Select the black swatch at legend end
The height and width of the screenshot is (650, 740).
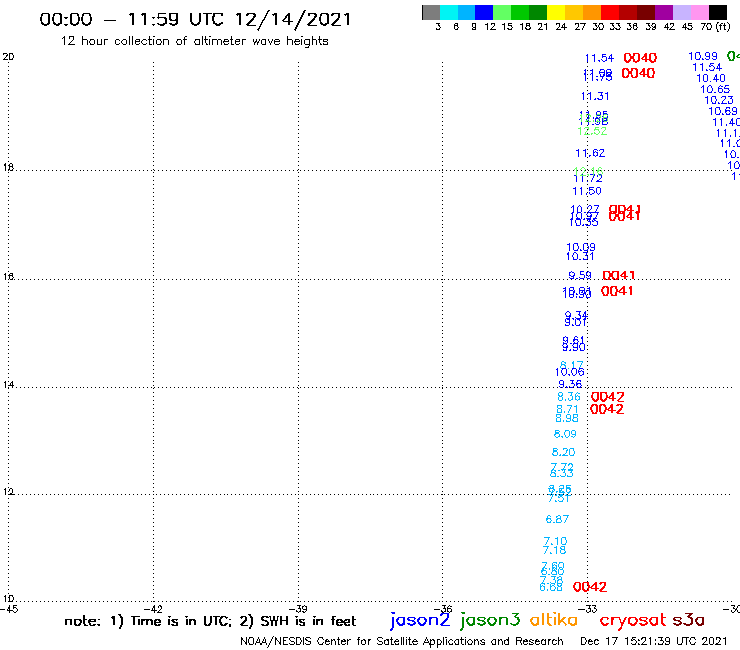tap(717, 12)
